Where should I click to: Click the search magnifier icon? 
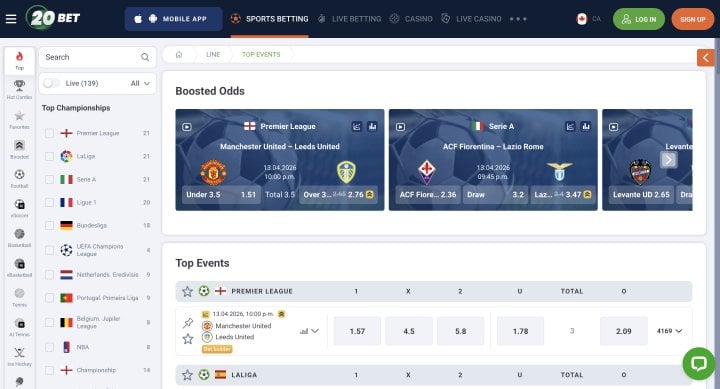(x=145, y=57)
